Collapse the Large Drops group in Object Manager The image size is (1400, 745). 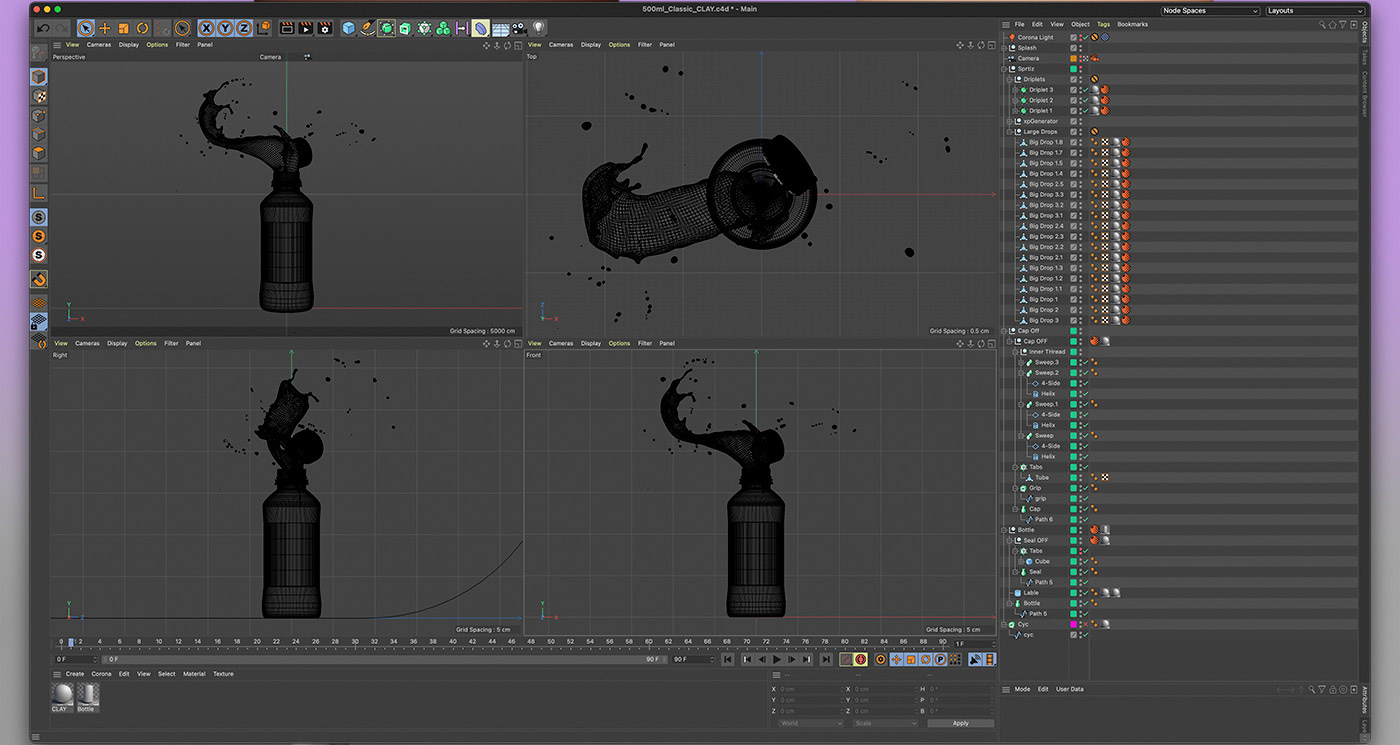(x=1010, y=132)
